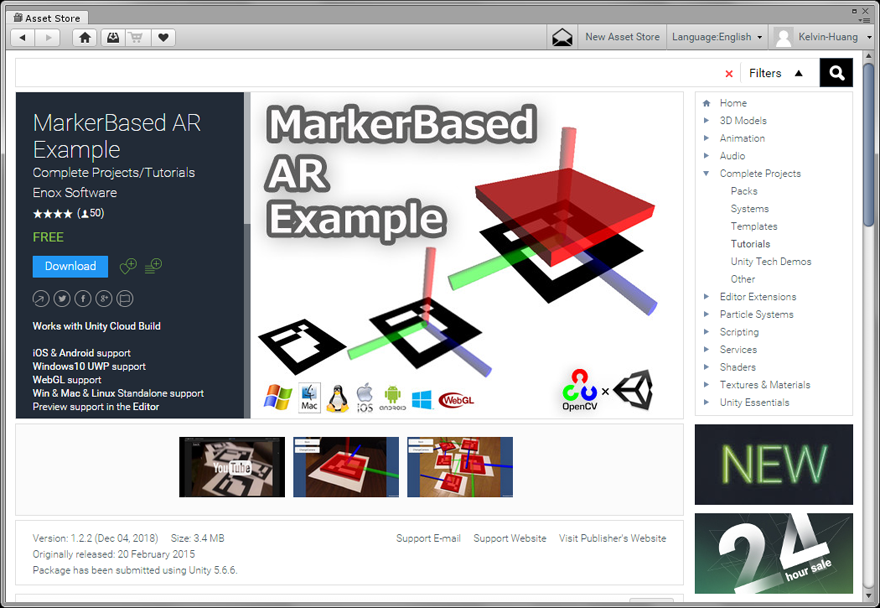Expand the Audio category
This screenshot has width=880, height=608.
click(707, 156)
